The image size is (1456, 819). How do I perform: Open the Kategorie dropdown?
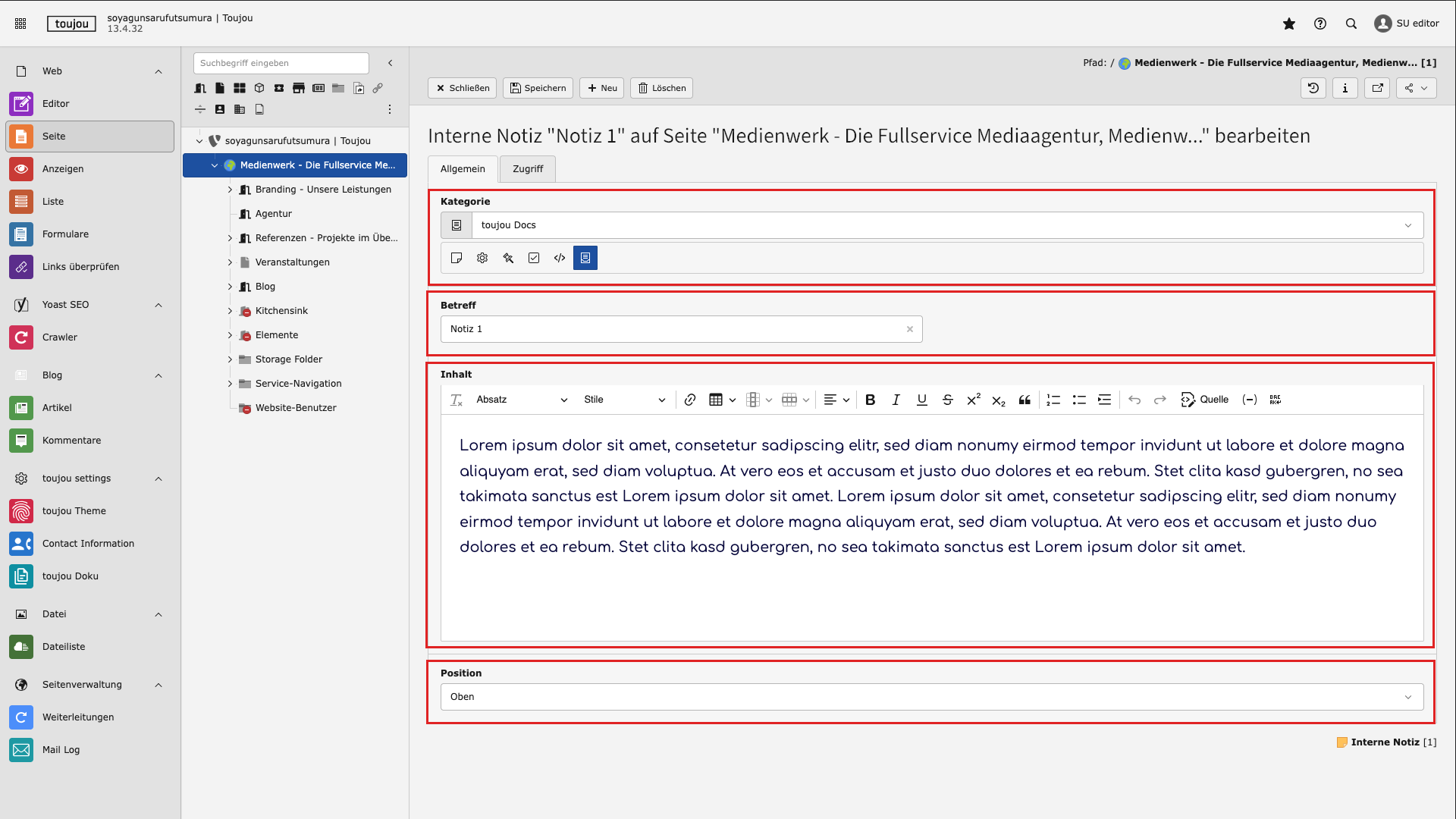pos(947,225)
